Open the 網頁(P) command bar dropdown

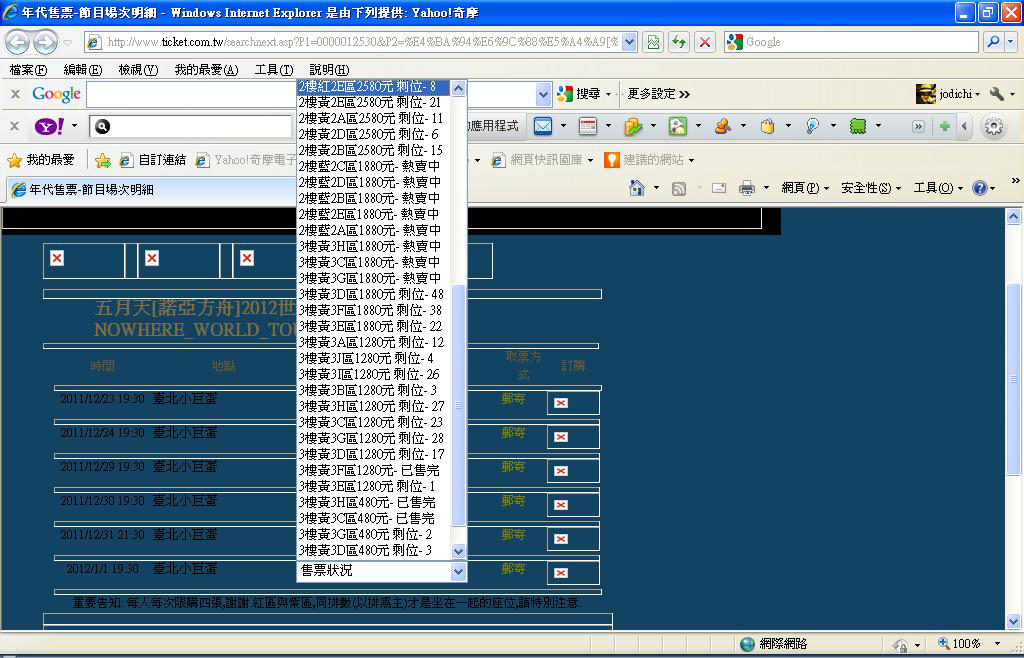pos(805,188)
